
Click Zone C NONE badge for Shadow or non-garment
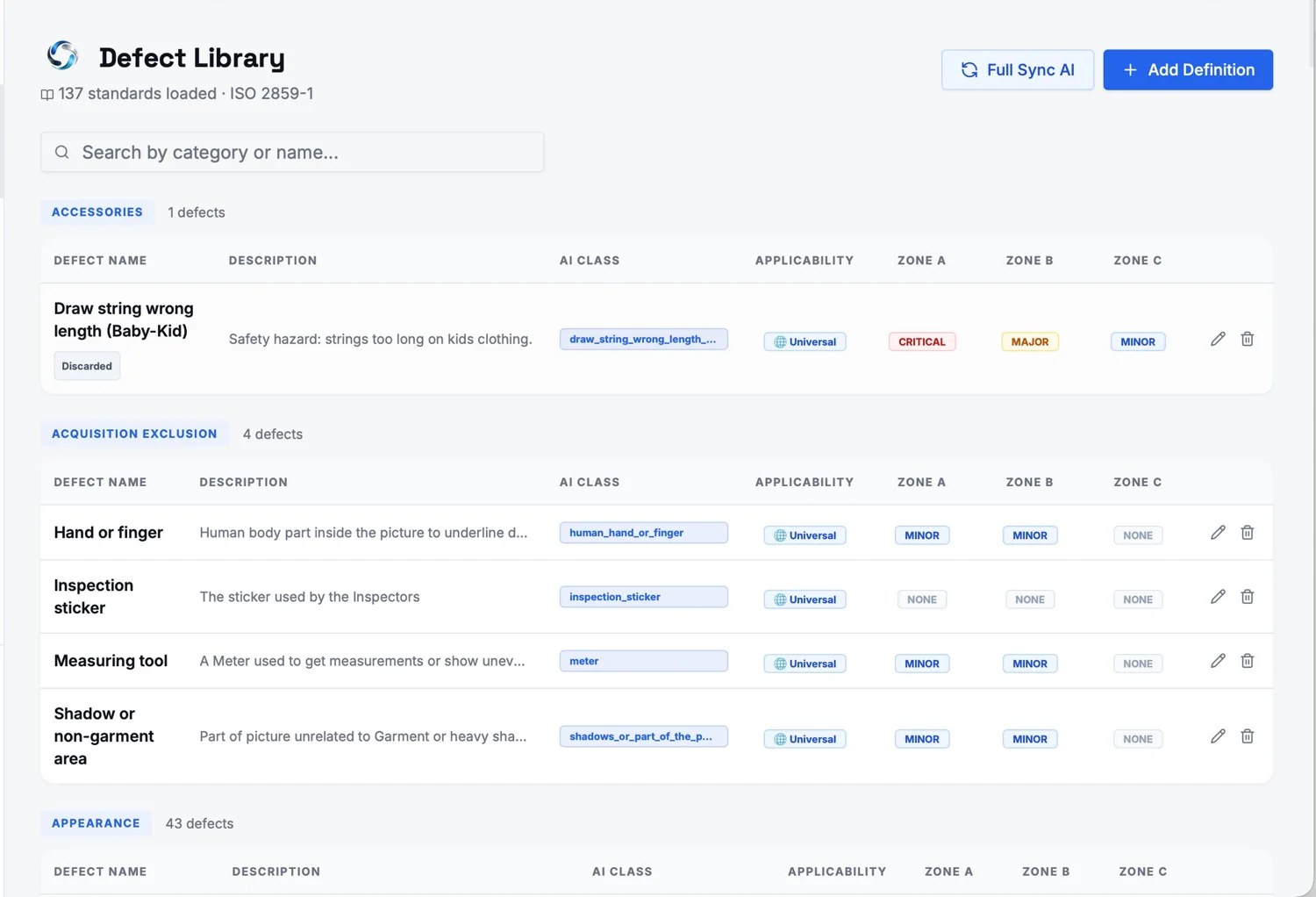[x=1138, y=738]
